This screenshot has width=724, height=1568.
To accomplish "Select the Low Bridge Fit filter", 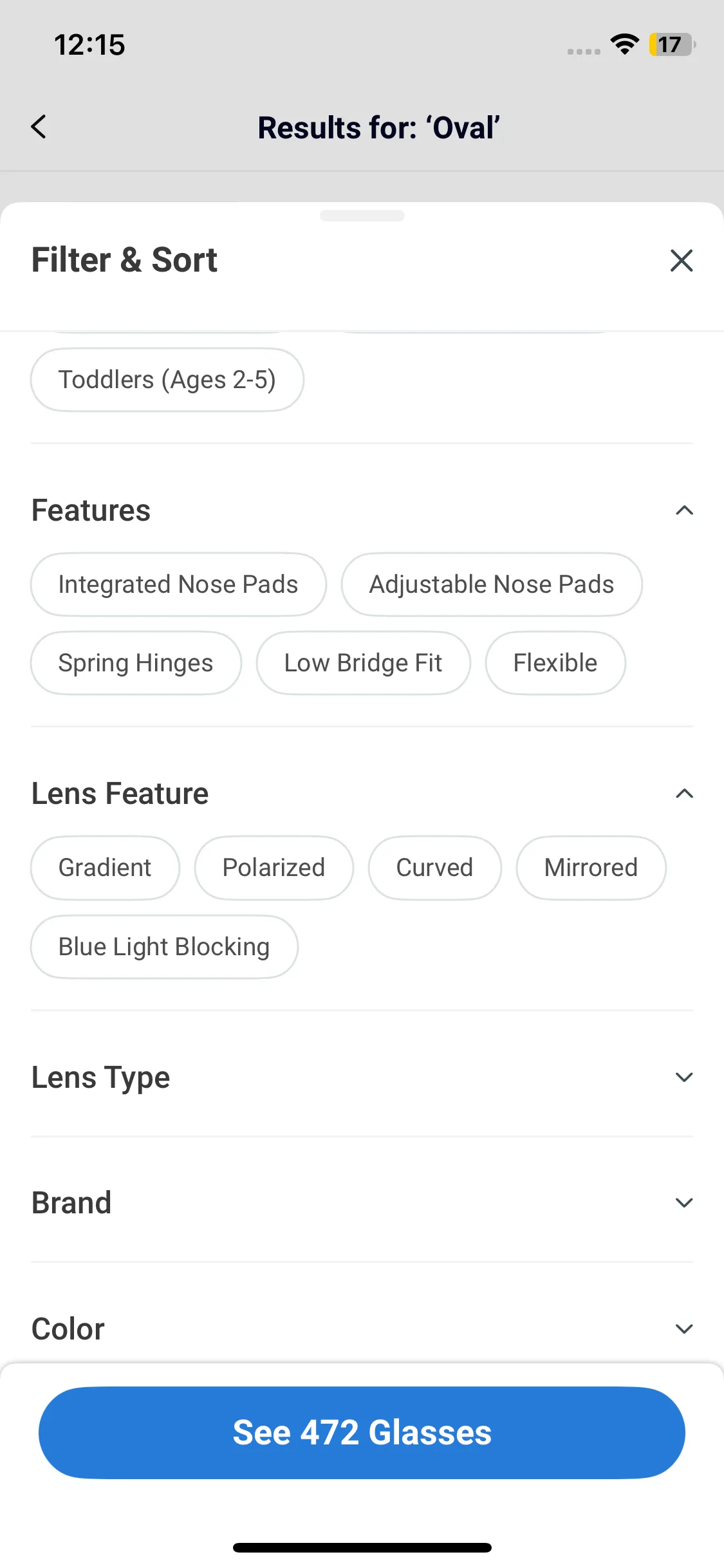I will tap(363, 663).
